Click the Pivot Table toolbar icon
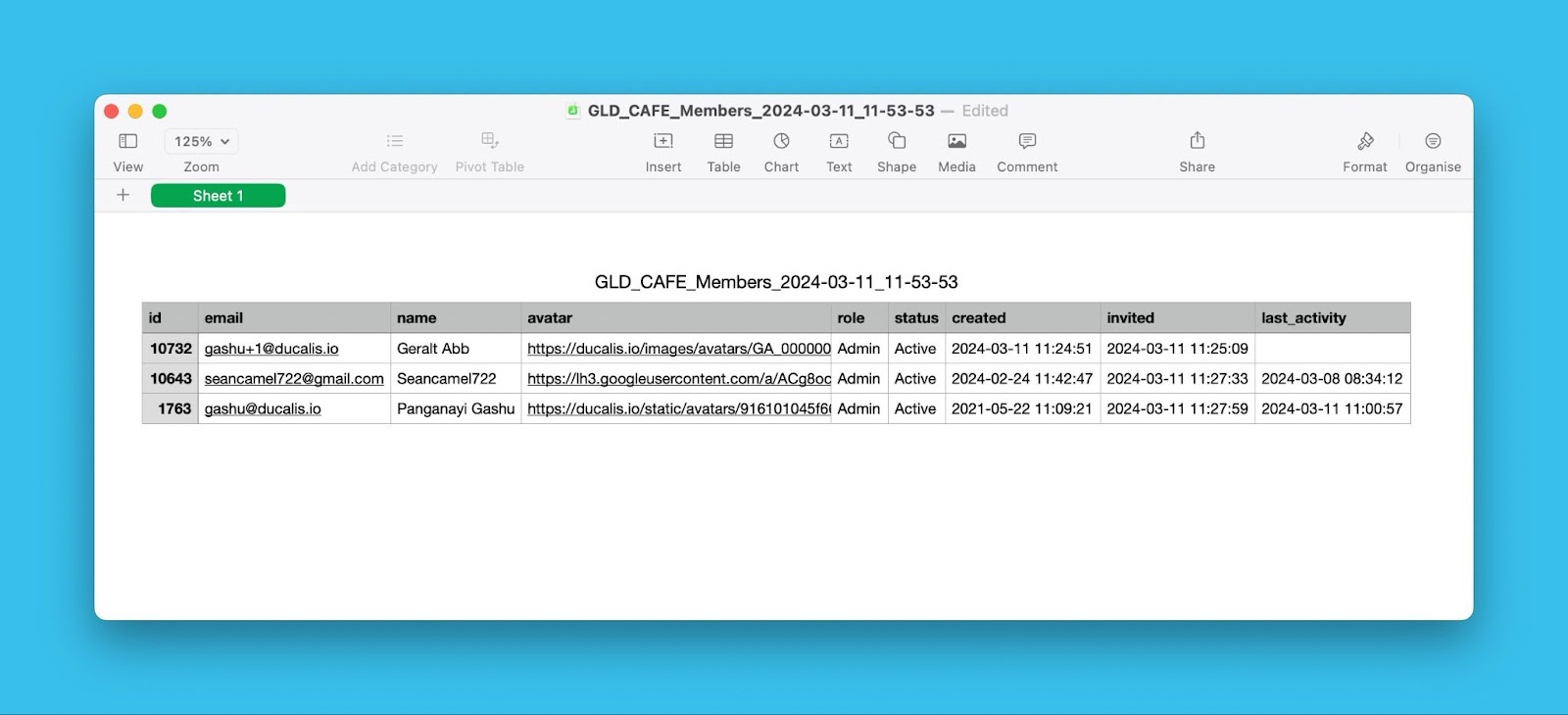The height and width of the screenshot is (715, 1568). (490, 141)
